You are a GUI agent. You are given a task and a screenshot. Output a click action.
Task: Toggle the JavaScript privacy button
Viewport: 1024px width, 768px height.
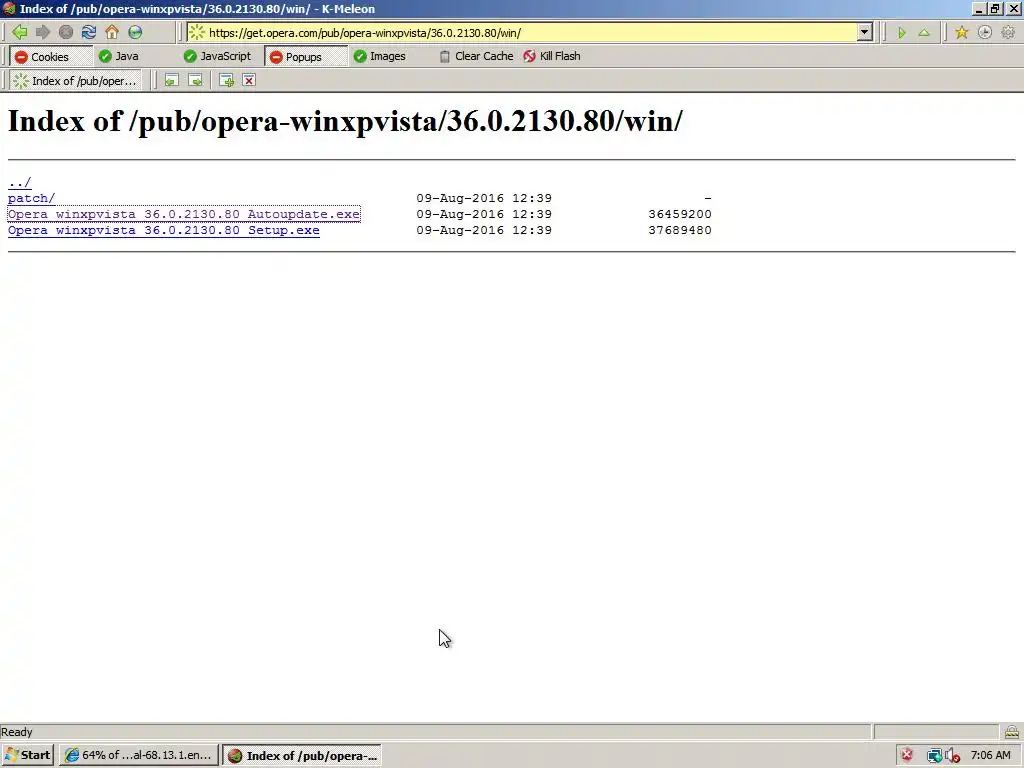point(217,56)
